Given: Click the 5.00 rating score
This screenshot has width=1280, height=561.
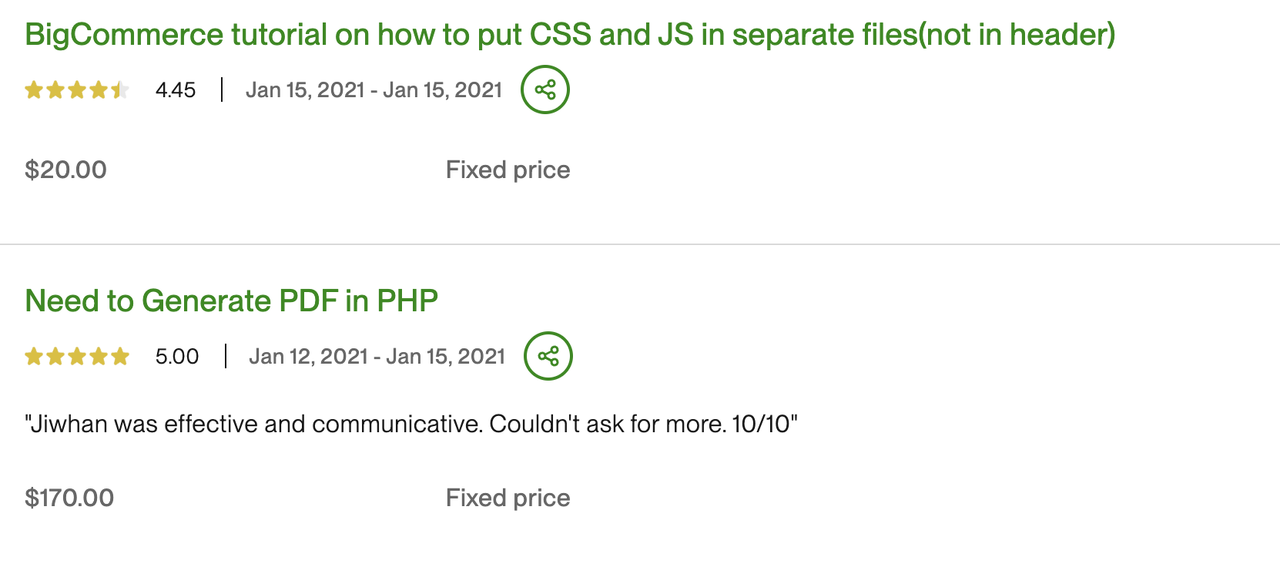Looking at the screenshot, I should (x=177, y=356).
